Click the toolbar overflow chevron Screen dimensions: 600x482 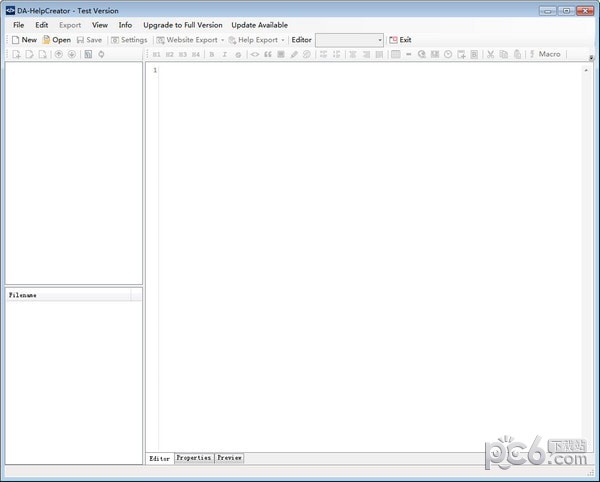tap(591, 58)
